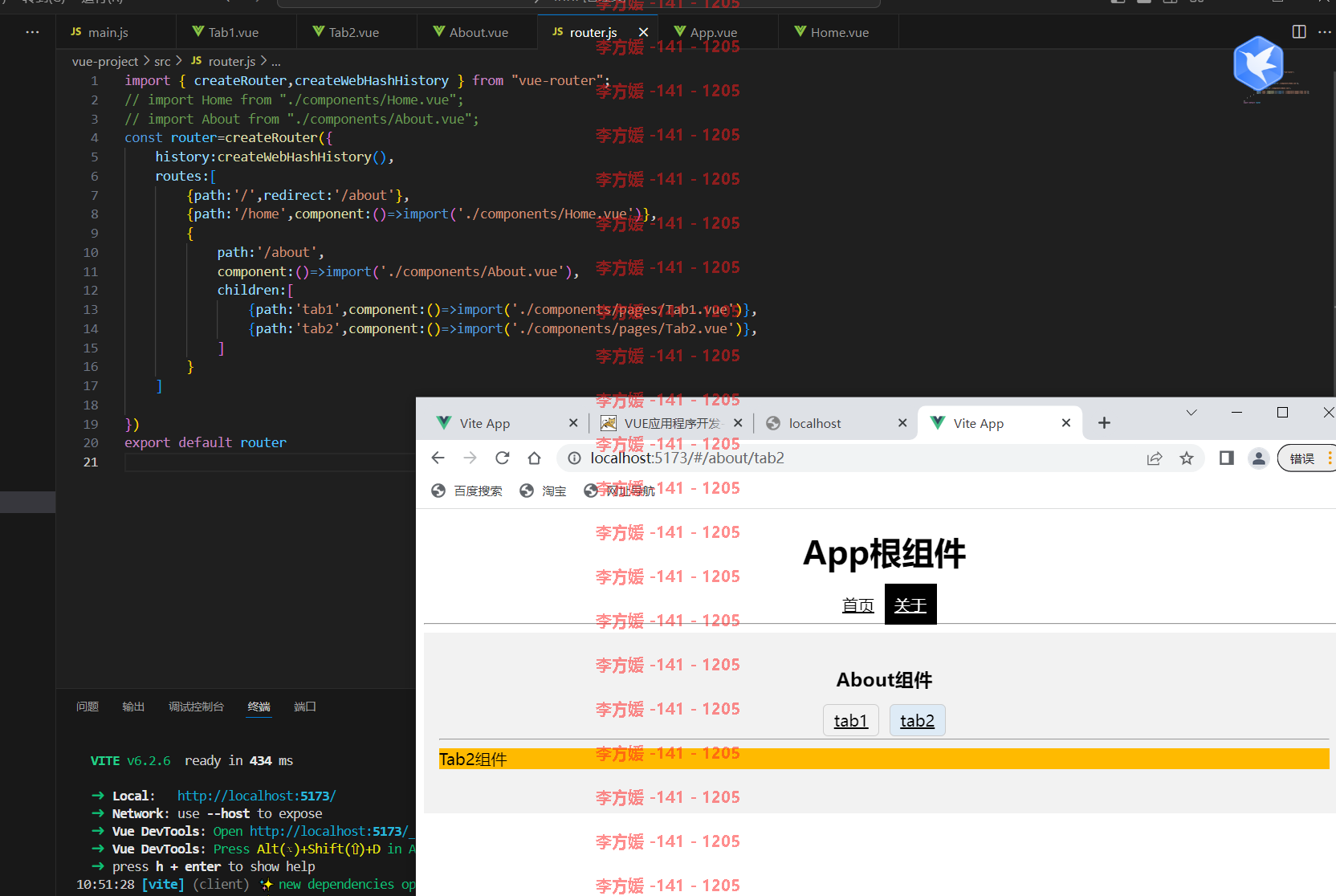Select the tab1 link in About组件
The image size is (1336, 896).
[x=851, y=721]
